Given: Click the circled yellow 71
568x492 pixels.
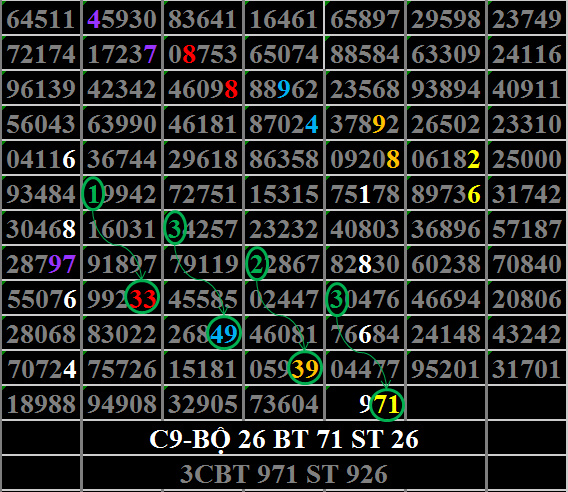Looking at the screenshot, I should (x=387, y=404).
